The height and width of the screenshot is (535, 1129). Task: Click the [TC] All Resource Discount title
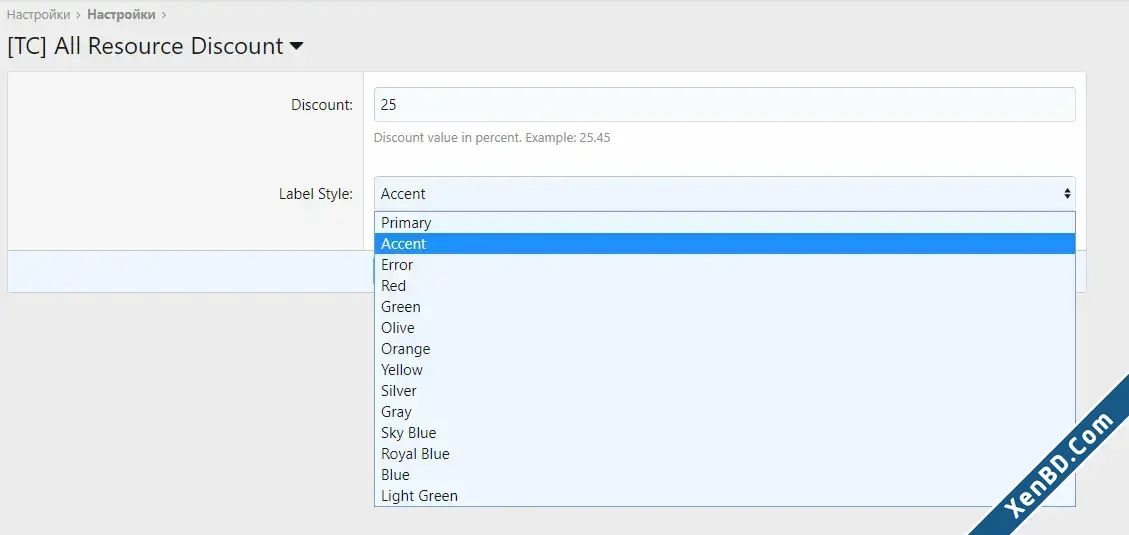point(145,46)
